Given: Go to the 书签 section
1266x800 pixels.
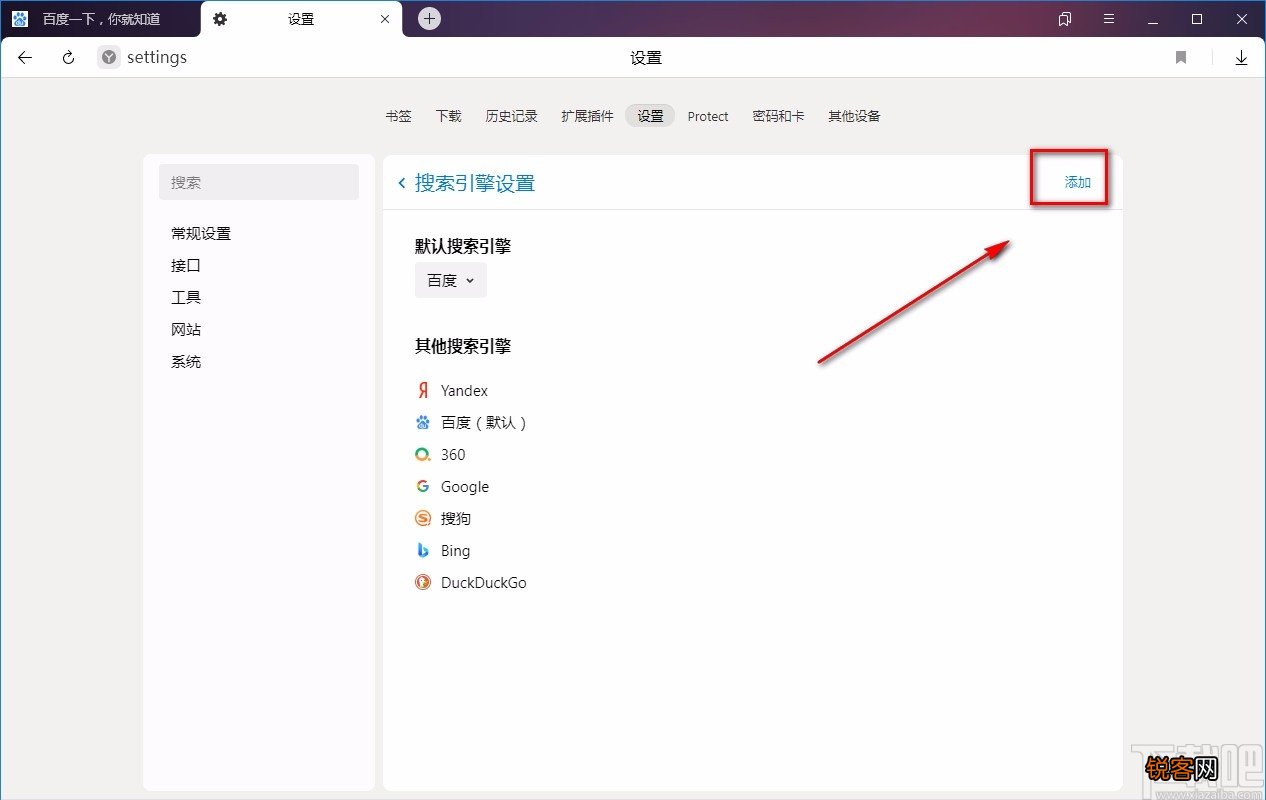Looking at the screenshot, I should pyautogui.click(x=398, y=116).
